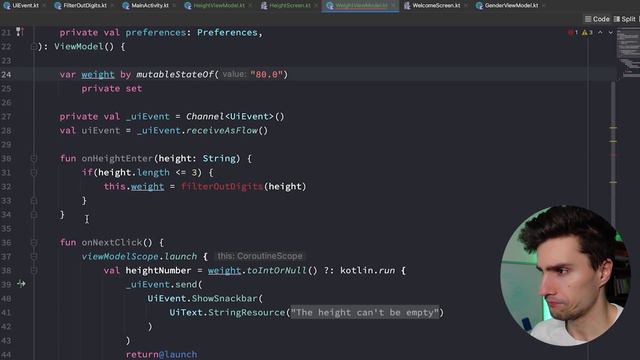Click receiveAsFlow on line 28
640x360 pixels.
(222, 131)
